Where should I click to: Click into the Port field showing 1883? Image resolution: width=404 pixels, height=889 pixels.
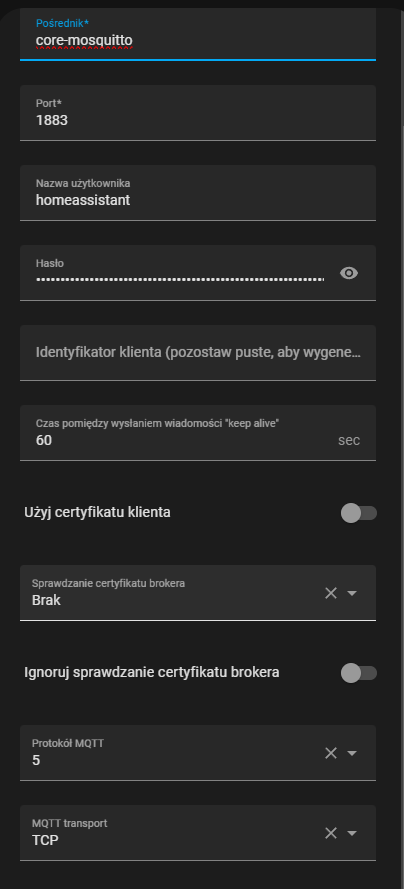198,113
